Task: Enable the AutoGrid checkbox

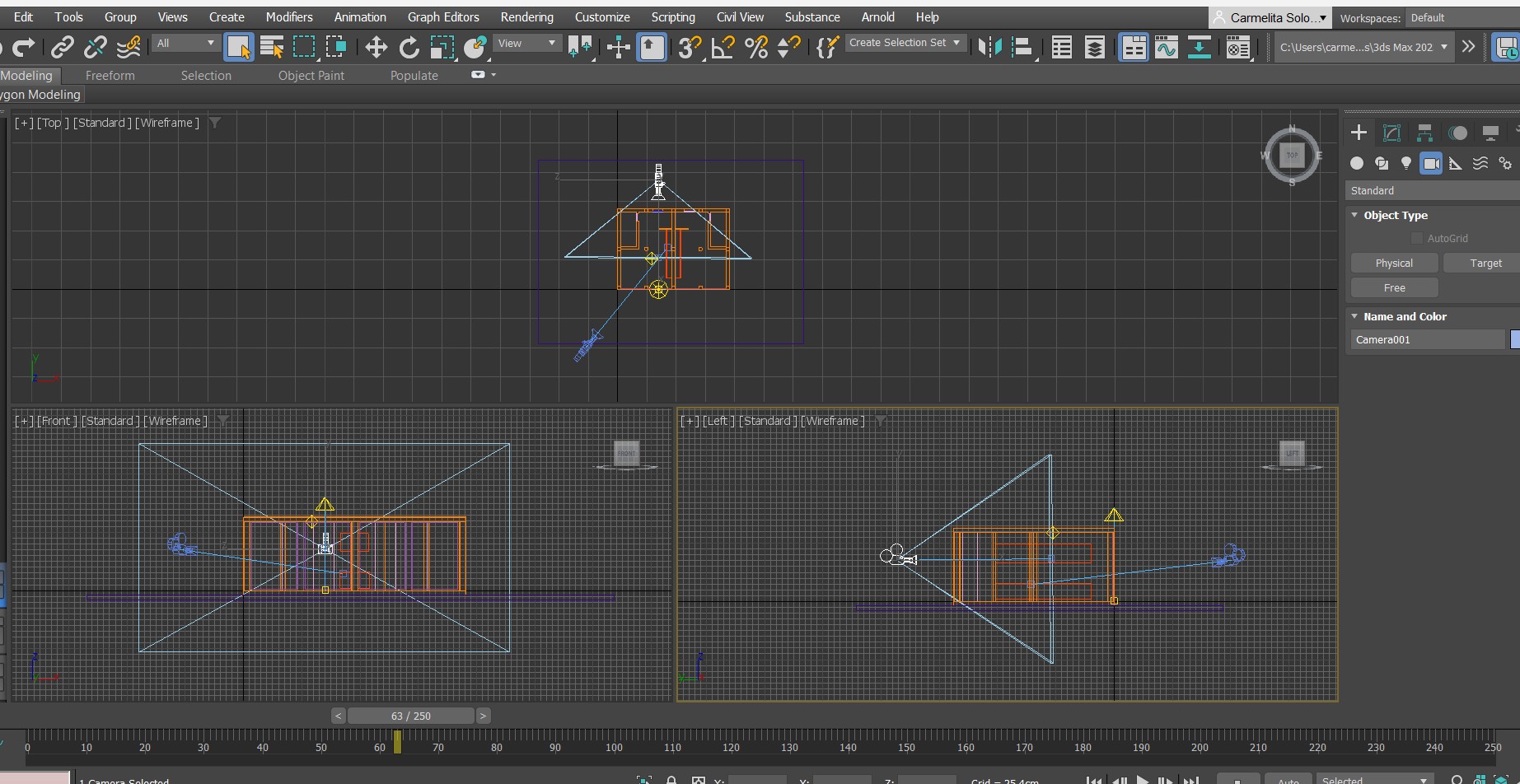Action: click(1417, 239)
